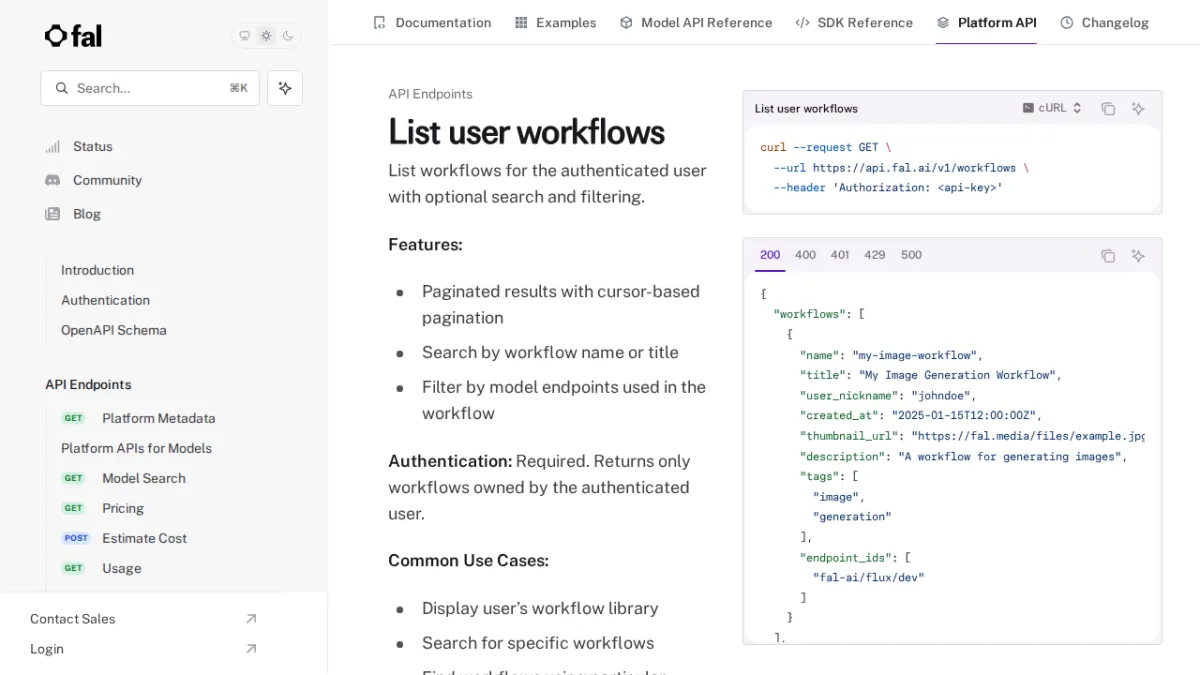Viewport: 1200px width, 675px height.
Task: Copy the response example code
Action: point(1108,256)
